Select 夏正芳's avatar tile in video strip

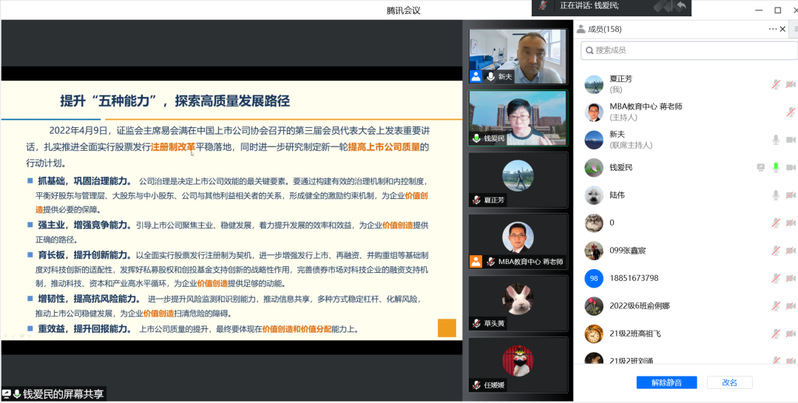tap(518, 180)
